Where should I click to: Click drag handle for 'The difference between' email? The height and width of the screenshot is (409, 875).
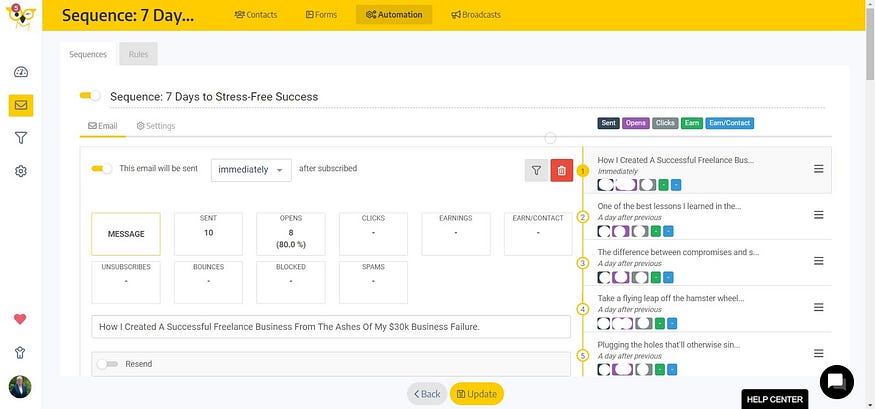tap(819, 261)
